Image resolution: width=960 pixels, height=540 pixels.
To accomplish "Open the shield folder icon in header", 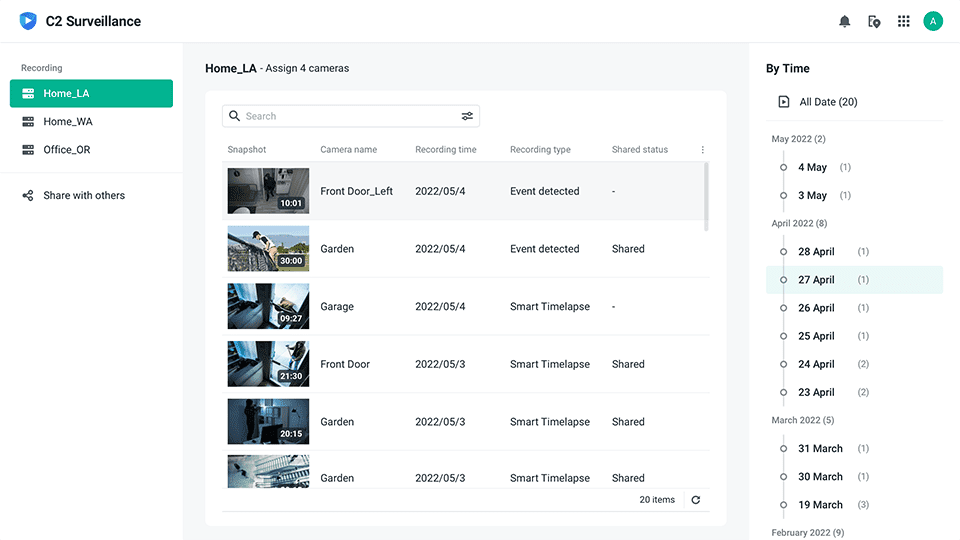I will tap(874, 21).
